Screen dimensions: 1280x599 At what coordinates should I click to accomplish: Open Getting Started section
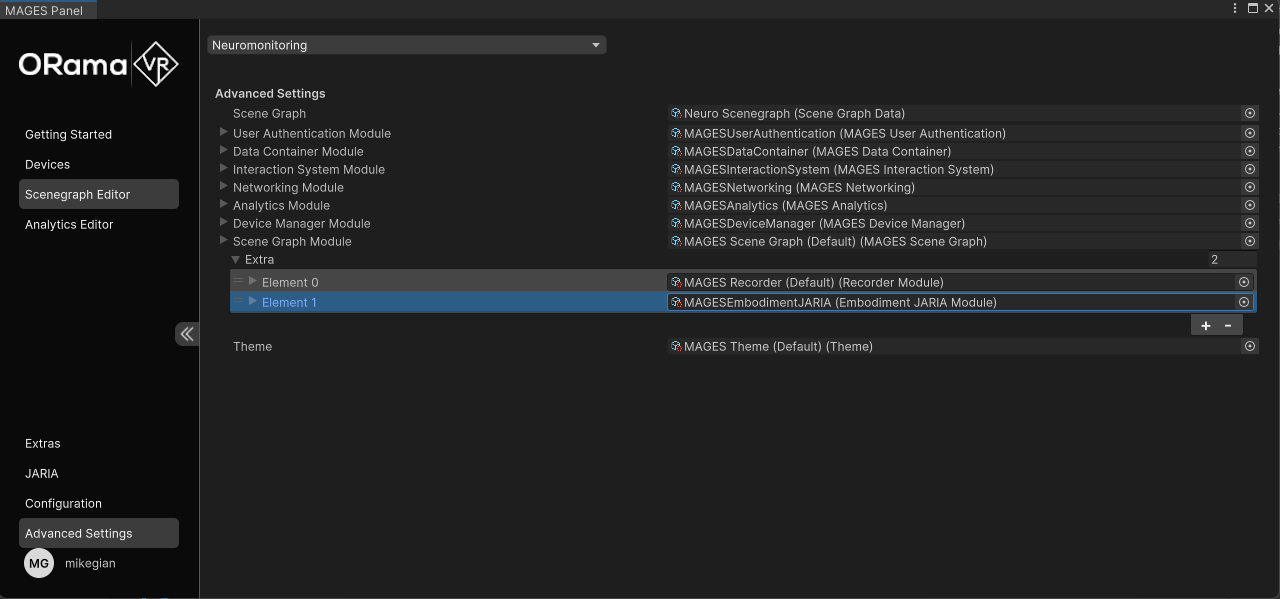tap(99, 134)
